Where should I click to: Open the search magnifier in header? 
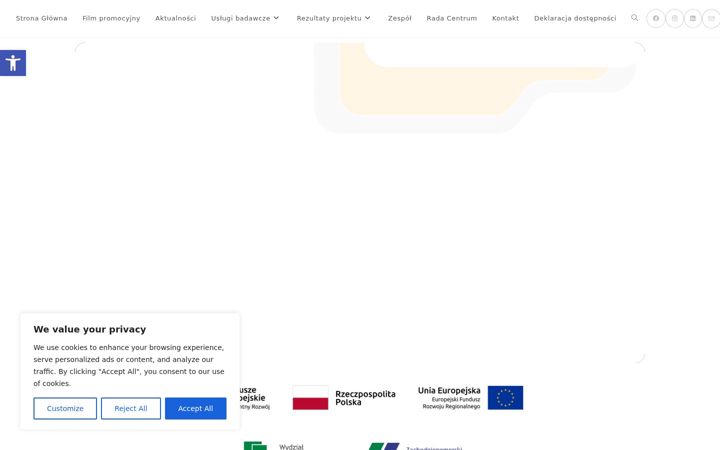pos(635,18)
